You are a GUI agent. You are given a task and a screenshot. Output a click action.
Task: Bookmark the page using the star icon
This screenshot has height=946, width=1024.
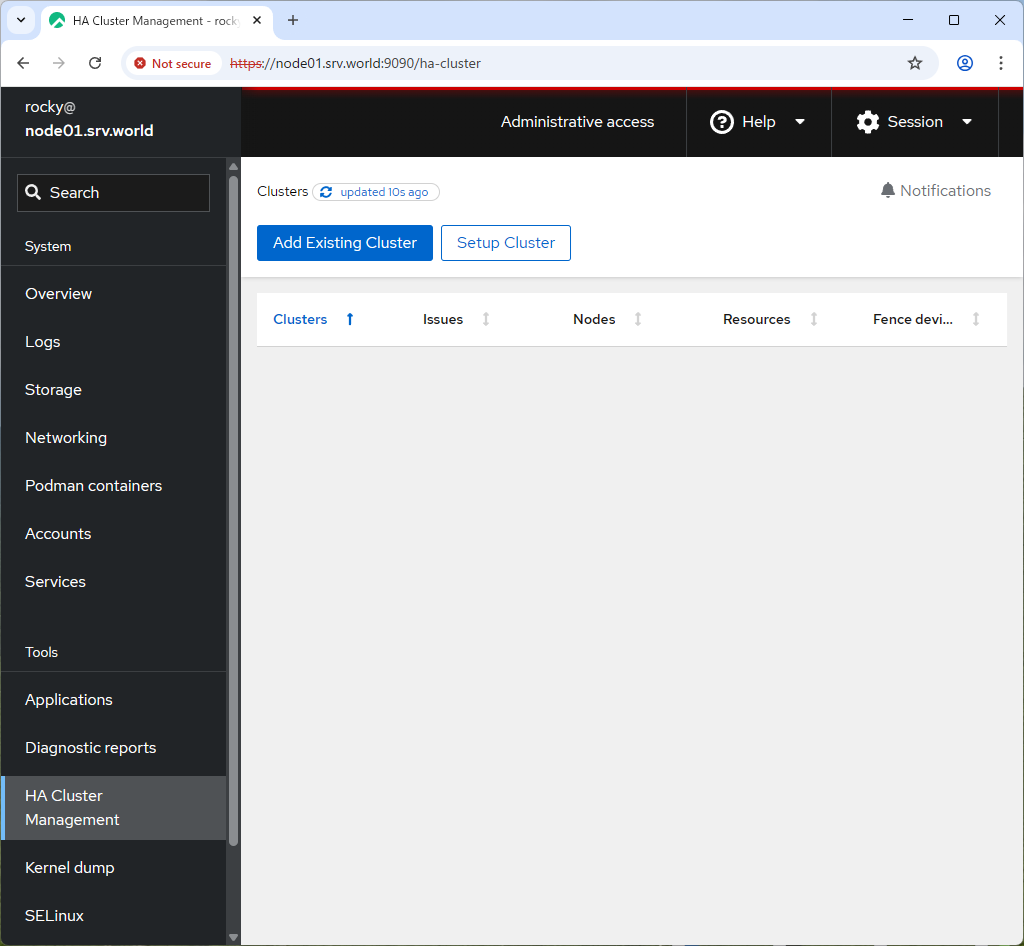pyautogui.click(x=914, y=62)
